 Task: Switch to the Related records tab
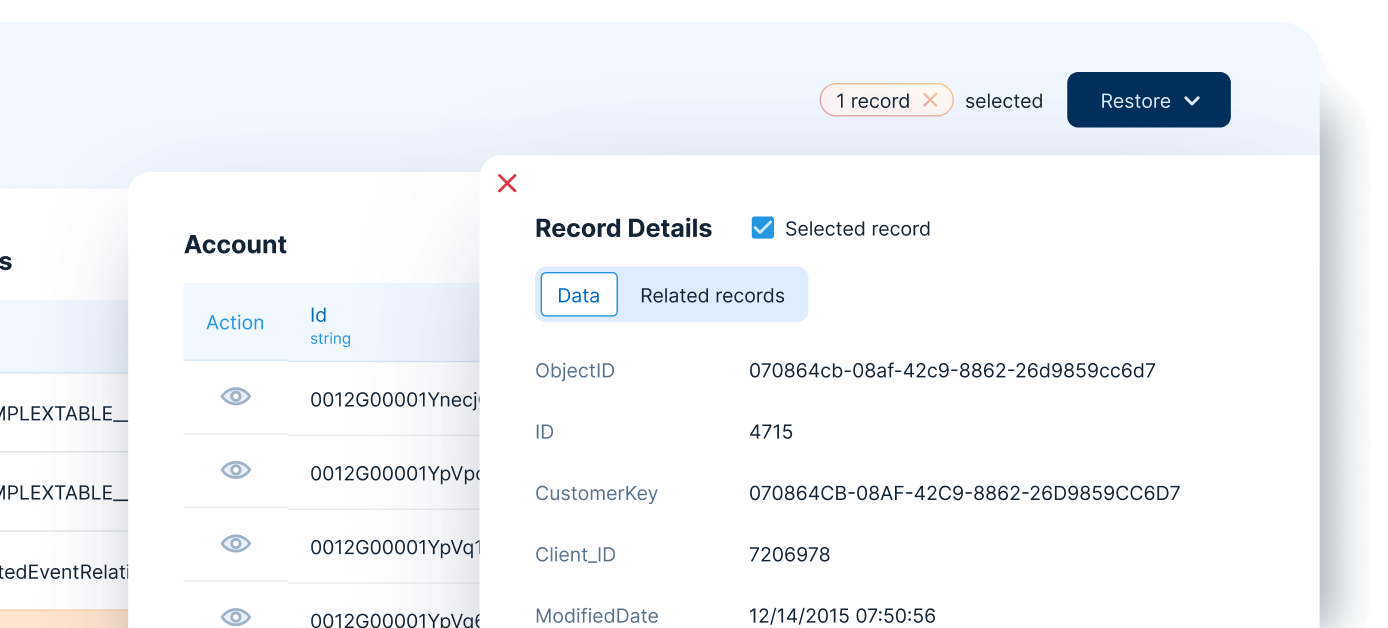click(x=712, y=294)
